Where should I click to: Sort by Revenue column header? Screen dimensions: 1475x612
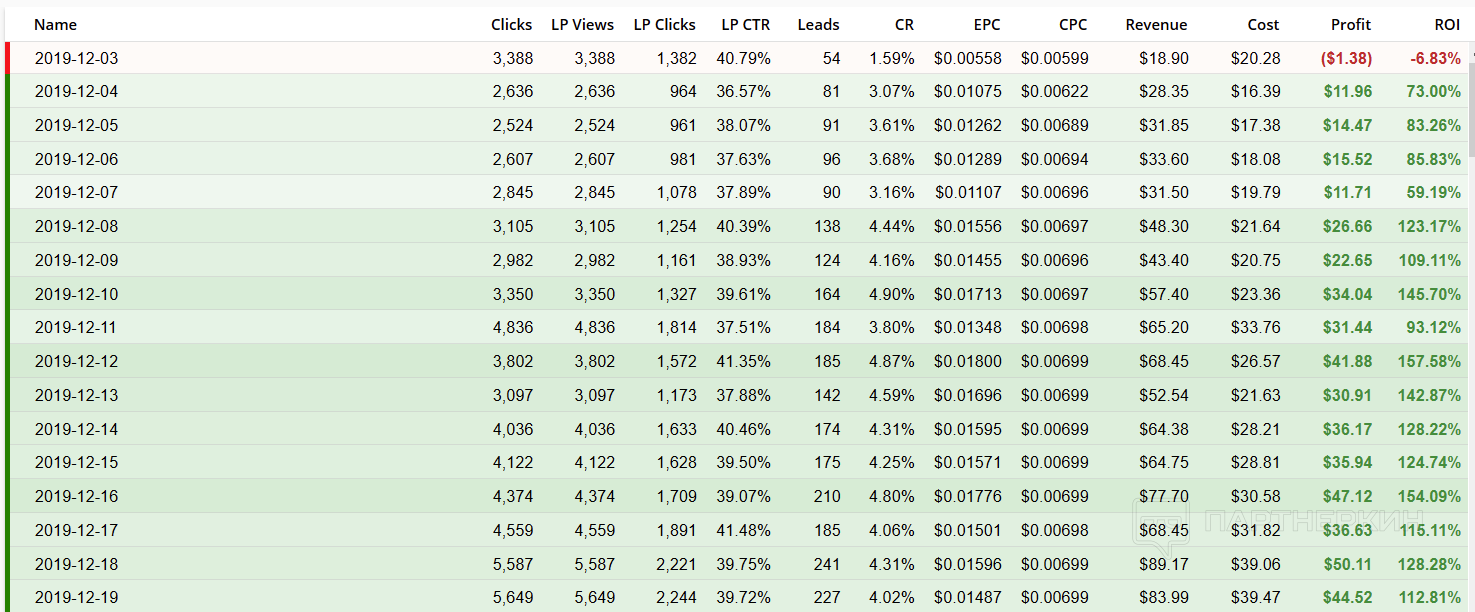(x=1156, y=25)
